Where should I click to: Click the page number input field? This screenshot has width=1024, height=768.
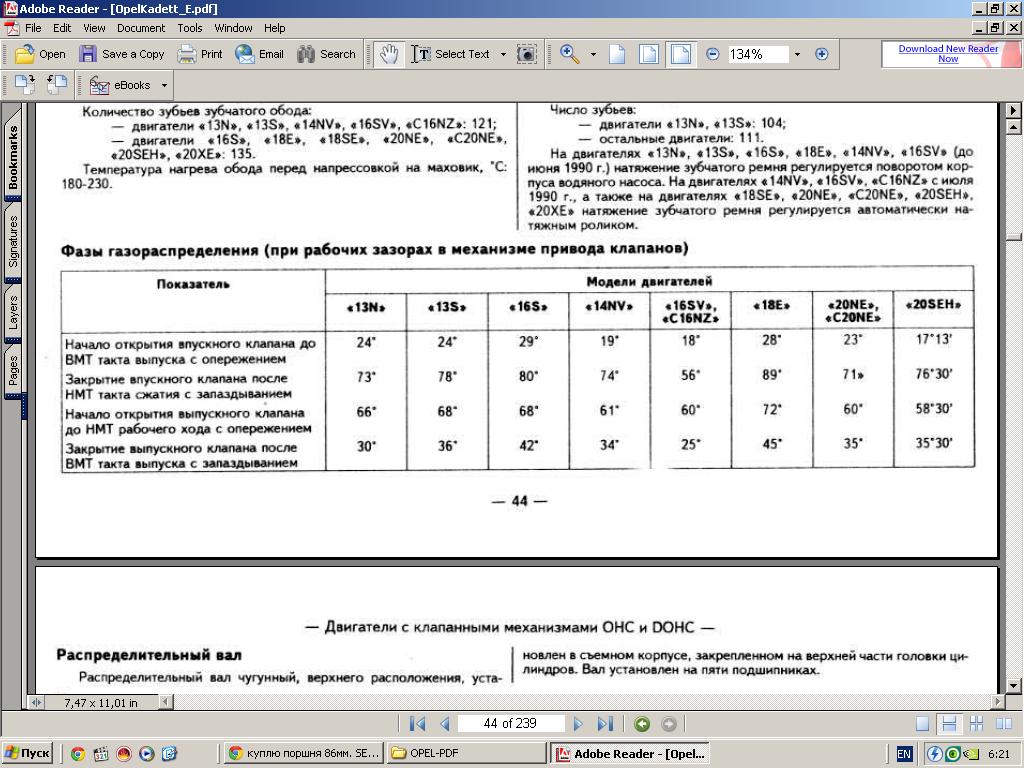pyautogui.click(x=510, y=724)
